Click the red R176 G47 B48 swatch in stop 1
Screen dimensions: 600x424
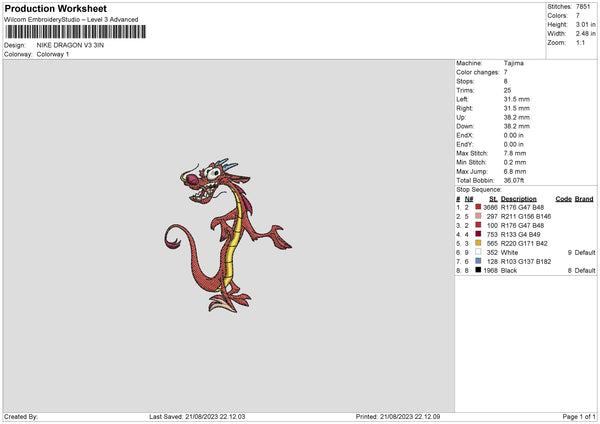[478, 207]
